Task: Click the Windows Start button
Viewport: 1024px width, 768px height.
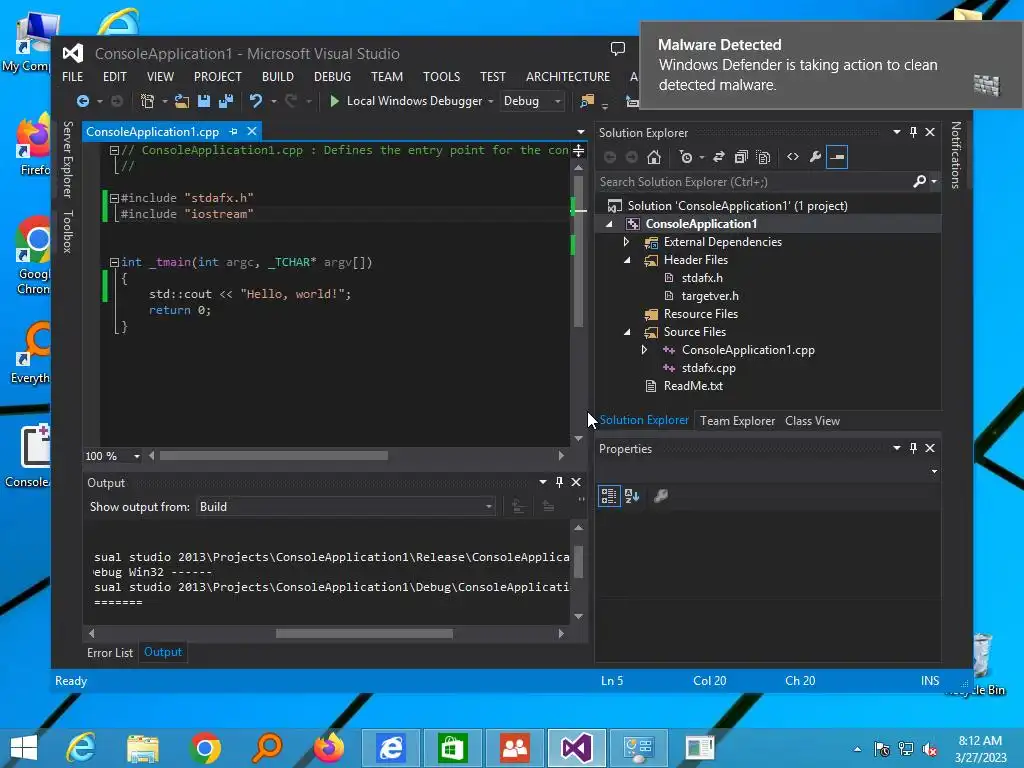Action: (24, 748)
